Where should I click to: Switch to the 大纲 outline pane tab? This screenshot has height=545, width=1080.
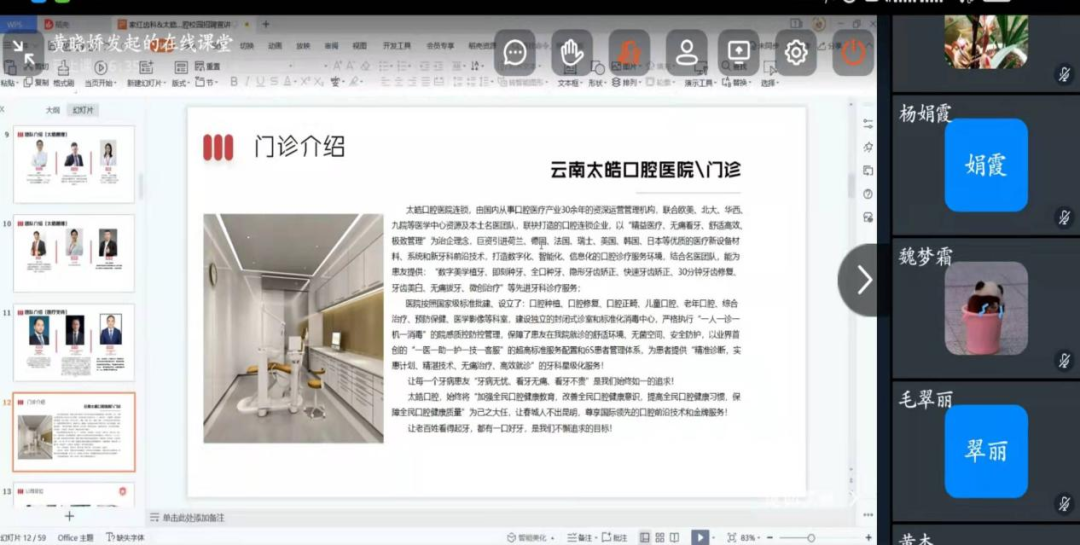coord(52,110)
